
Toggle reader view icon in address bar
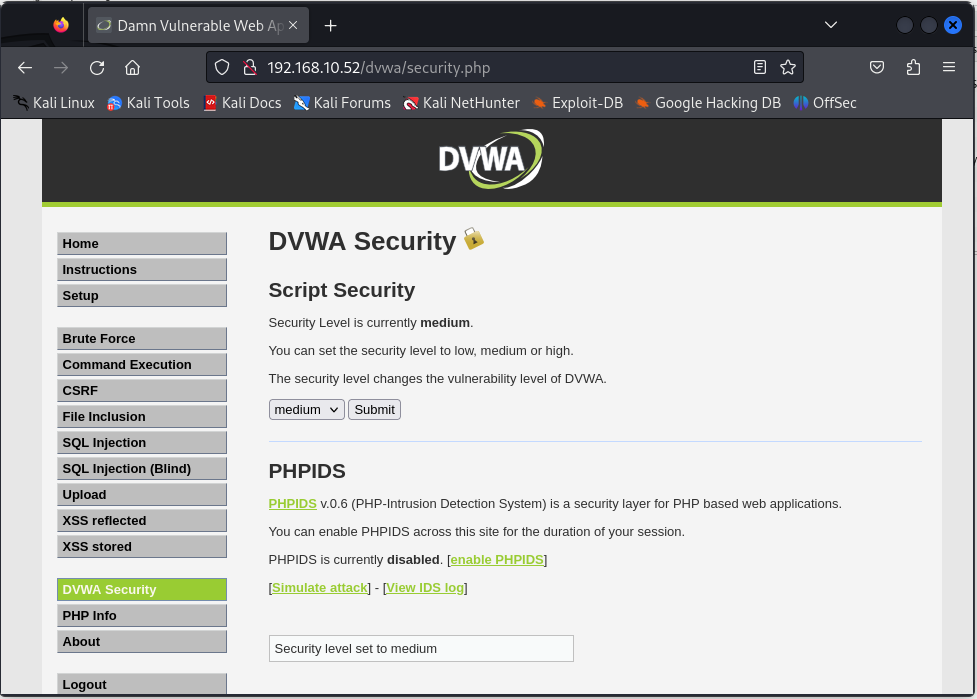pos(760,67)
